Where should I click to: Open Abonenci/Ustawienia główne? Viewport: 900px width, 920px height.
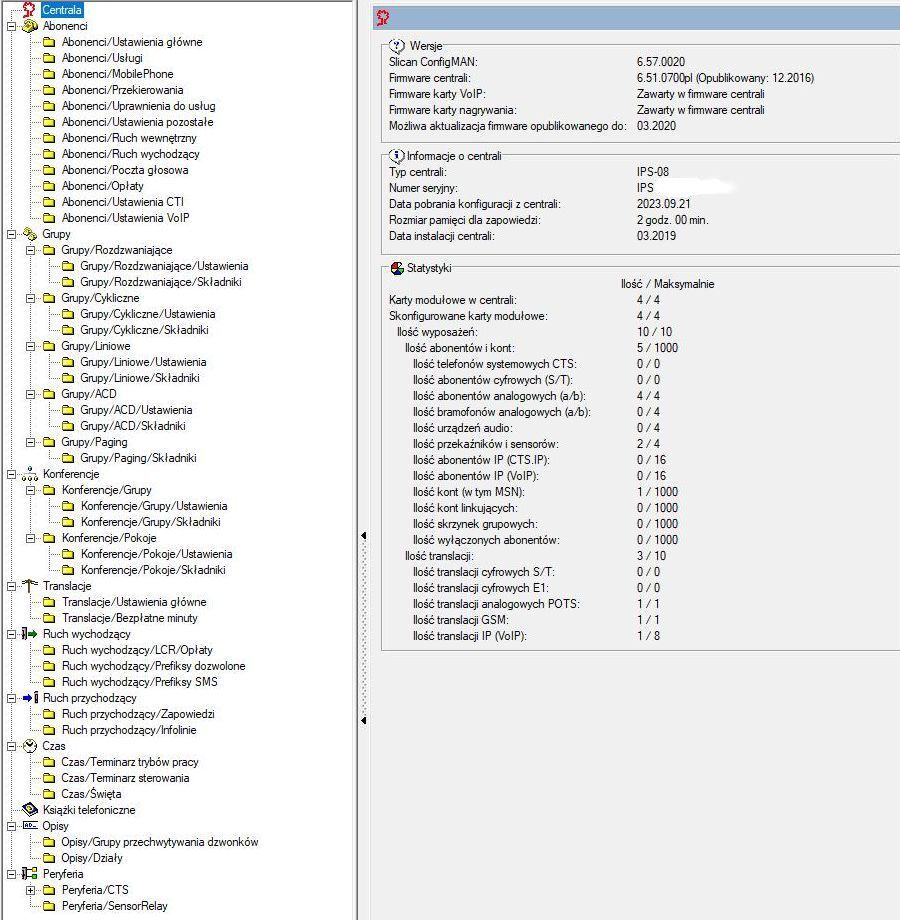pyautogui.click(x=132, y=42)
